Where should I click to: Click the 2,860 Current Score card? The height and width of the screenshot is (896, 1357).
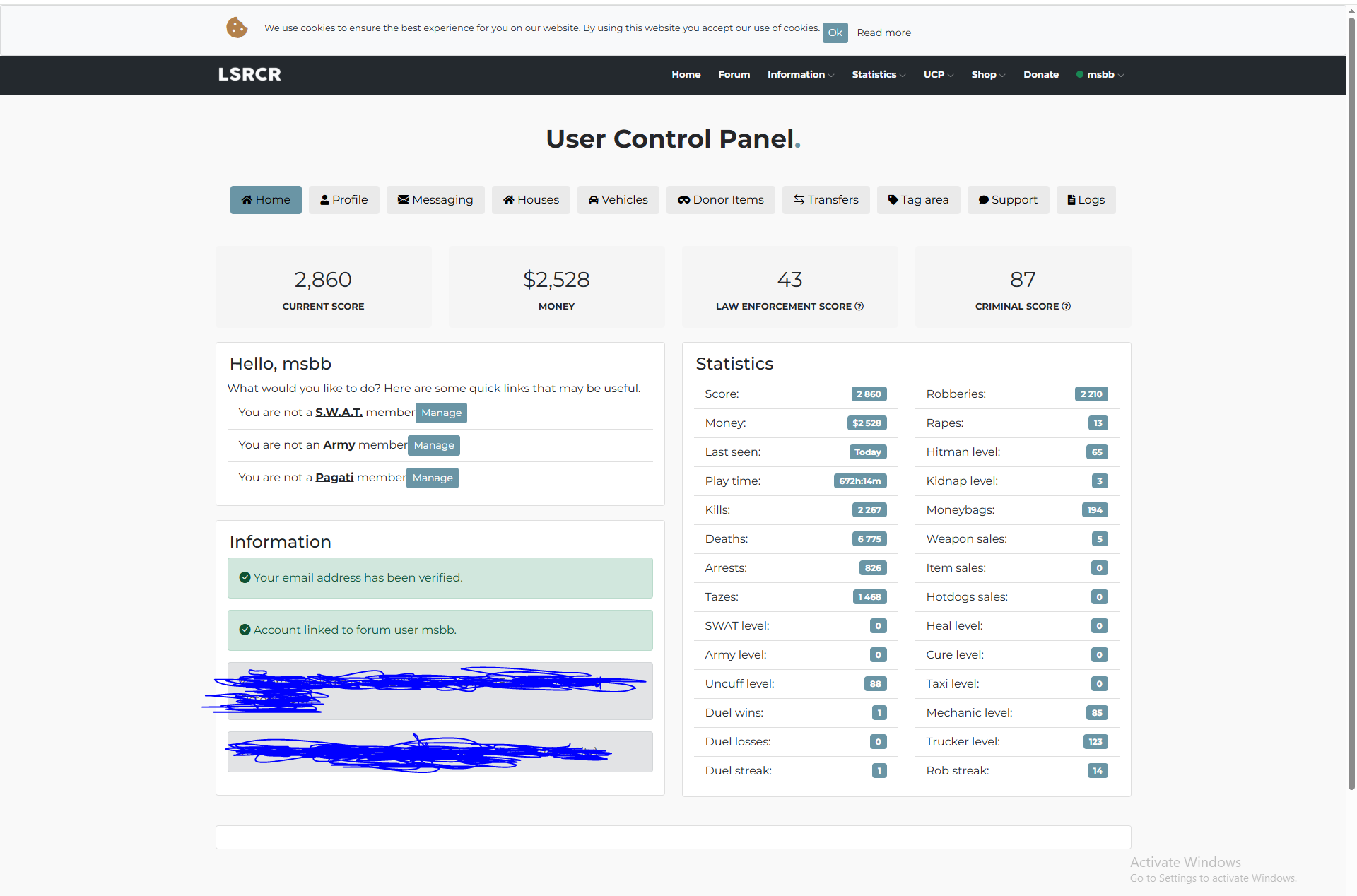pyautogui.click(x=323, y=287)
